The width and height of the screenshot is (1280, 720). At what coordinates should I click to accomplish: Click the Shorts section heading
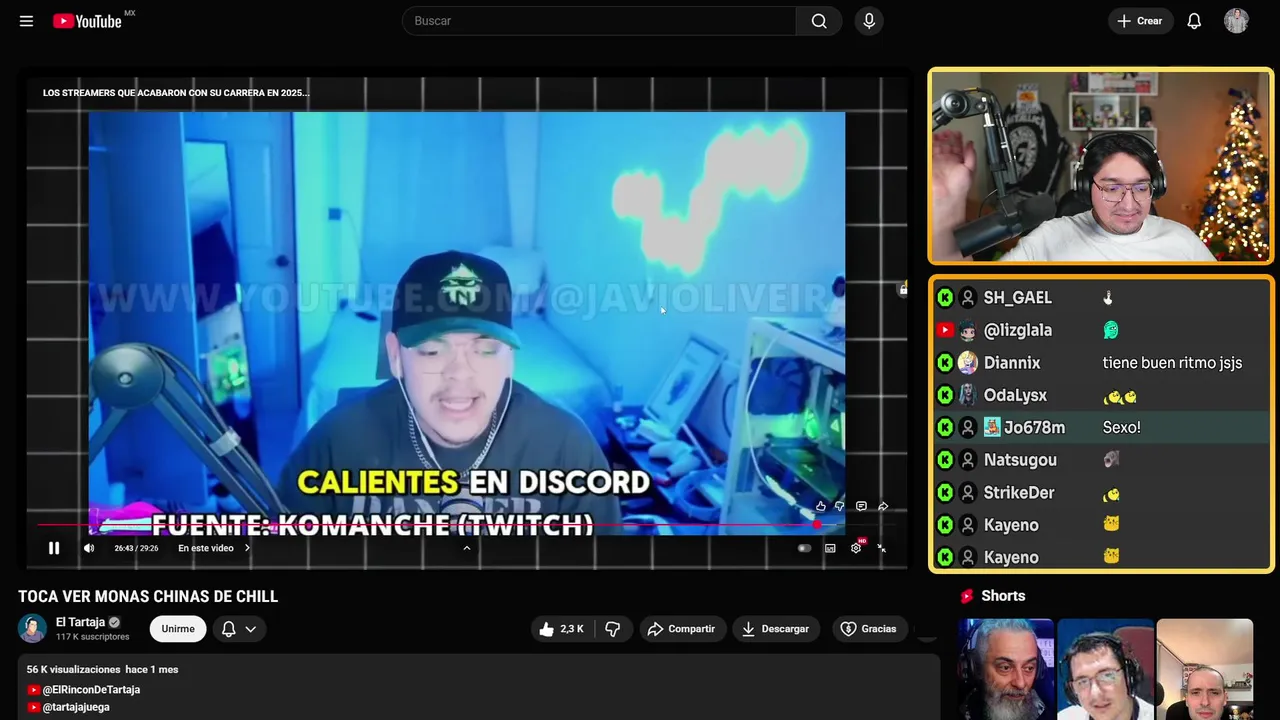(1003, 596)
